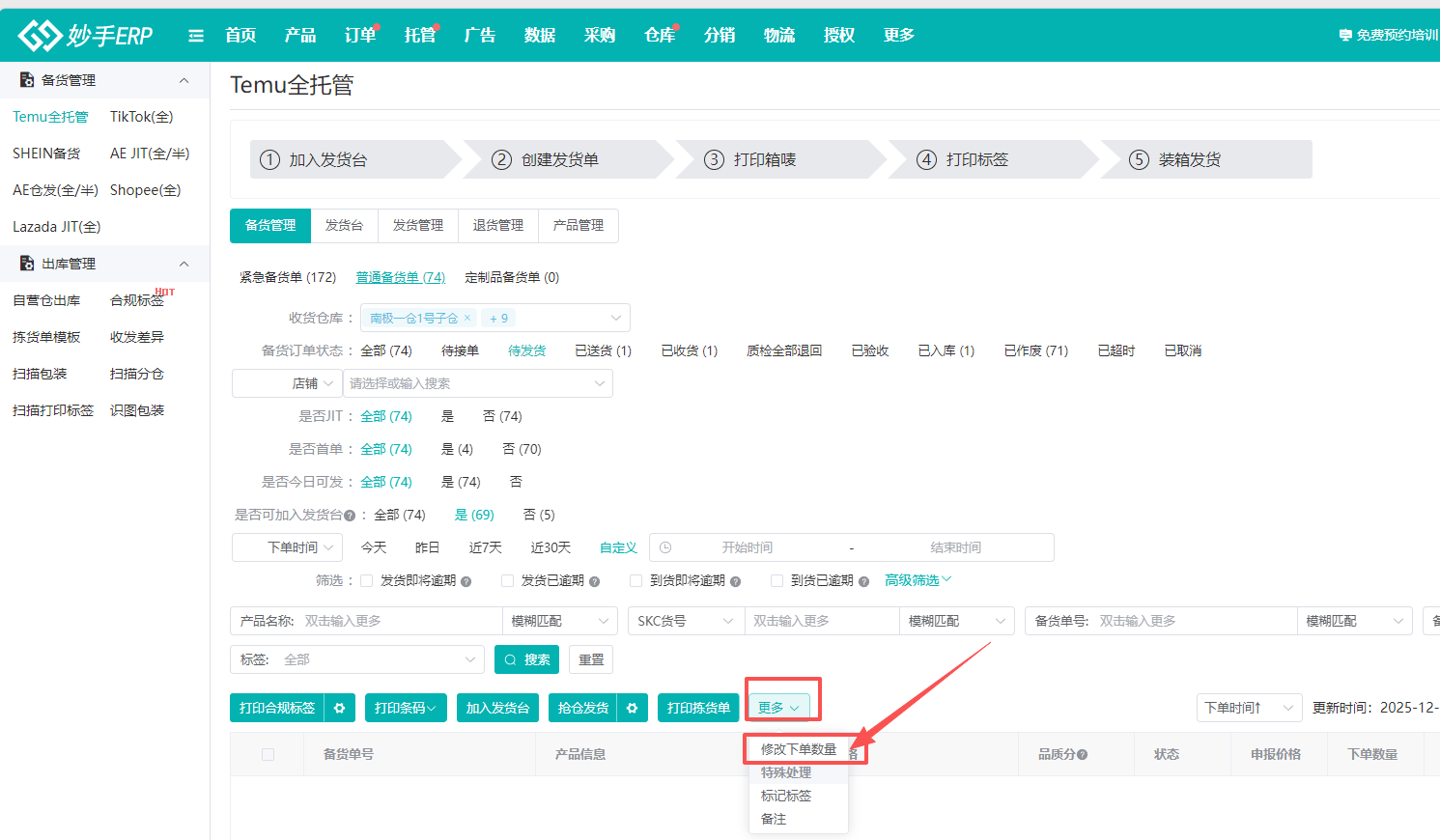Click the 品质分 help question icon
The height and width of the screenshot is (840, 1440).
click(x=1082, y=755)
